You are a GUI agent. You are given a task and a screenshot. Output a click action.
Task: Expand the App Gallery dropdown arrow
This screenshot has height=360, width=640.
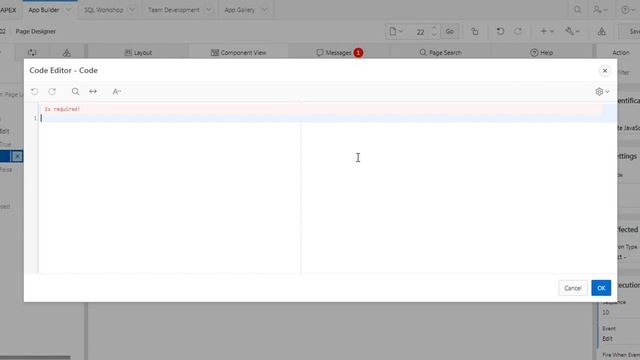(x=264, y=10)
